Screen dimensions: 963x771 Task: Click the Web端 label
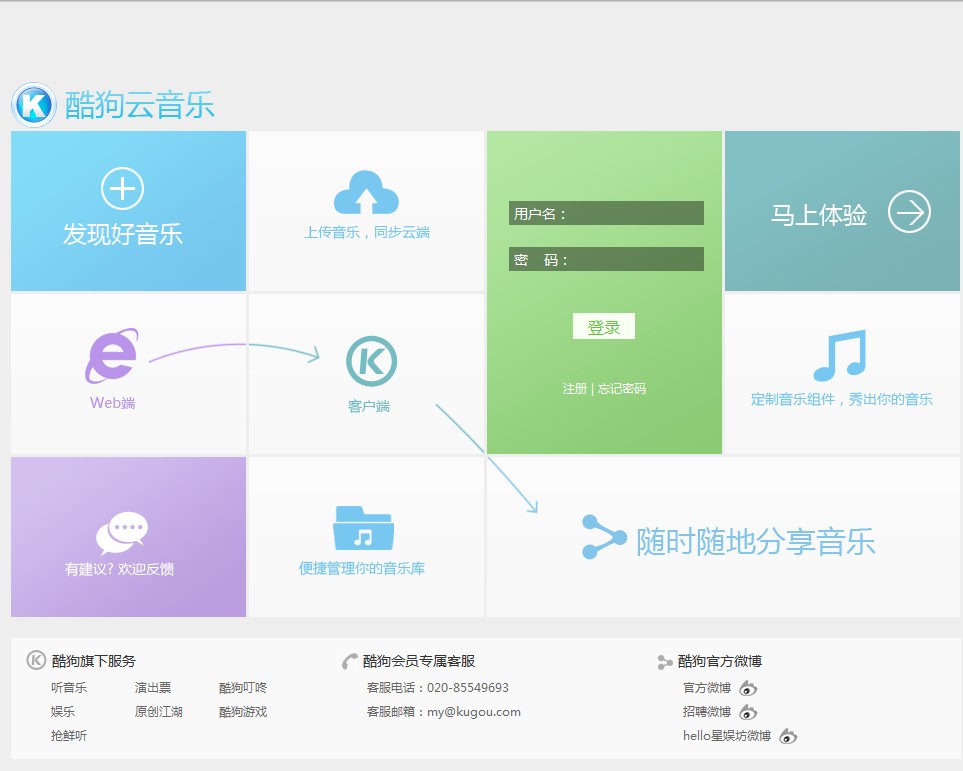click(112, 403)
